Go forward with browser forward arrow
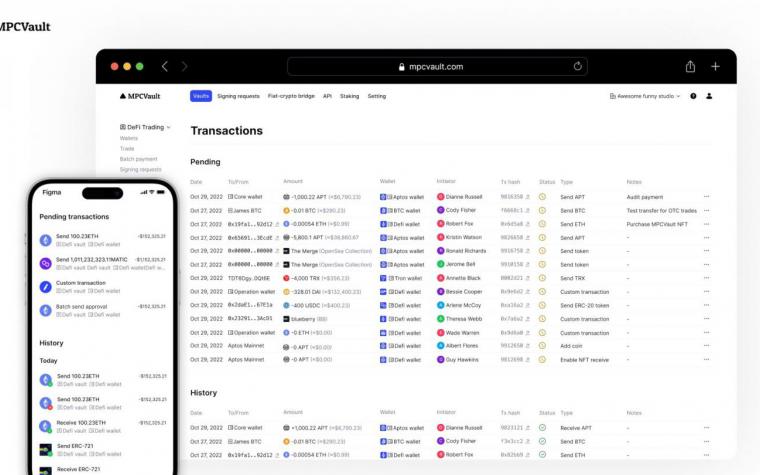Screen dimensions: 760x475 coord(184,66)
